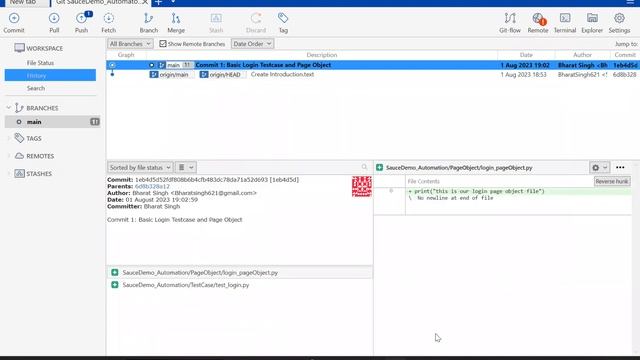This screenshot has height=360, width=640.
Task: Open the All Branches dropdown
Action: (x=130, y=44)
